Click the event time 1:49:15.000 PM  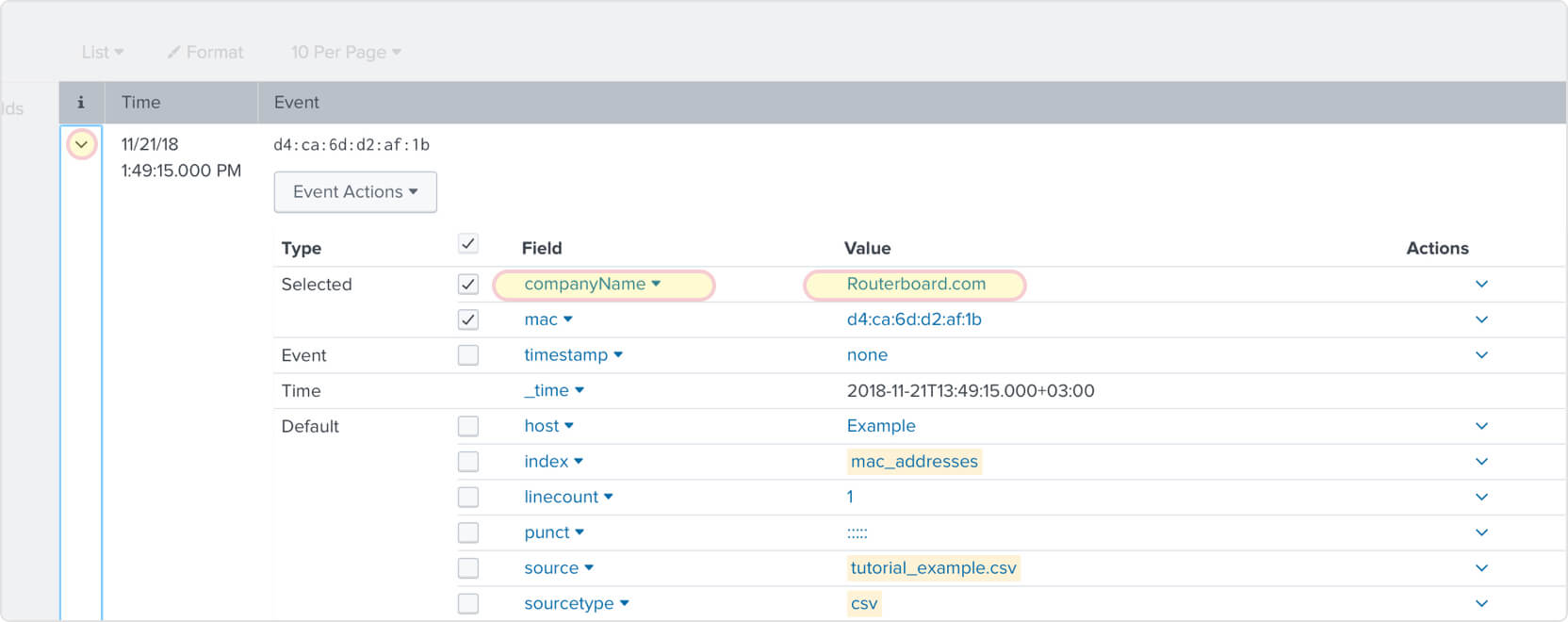click(x=181, y=171)
